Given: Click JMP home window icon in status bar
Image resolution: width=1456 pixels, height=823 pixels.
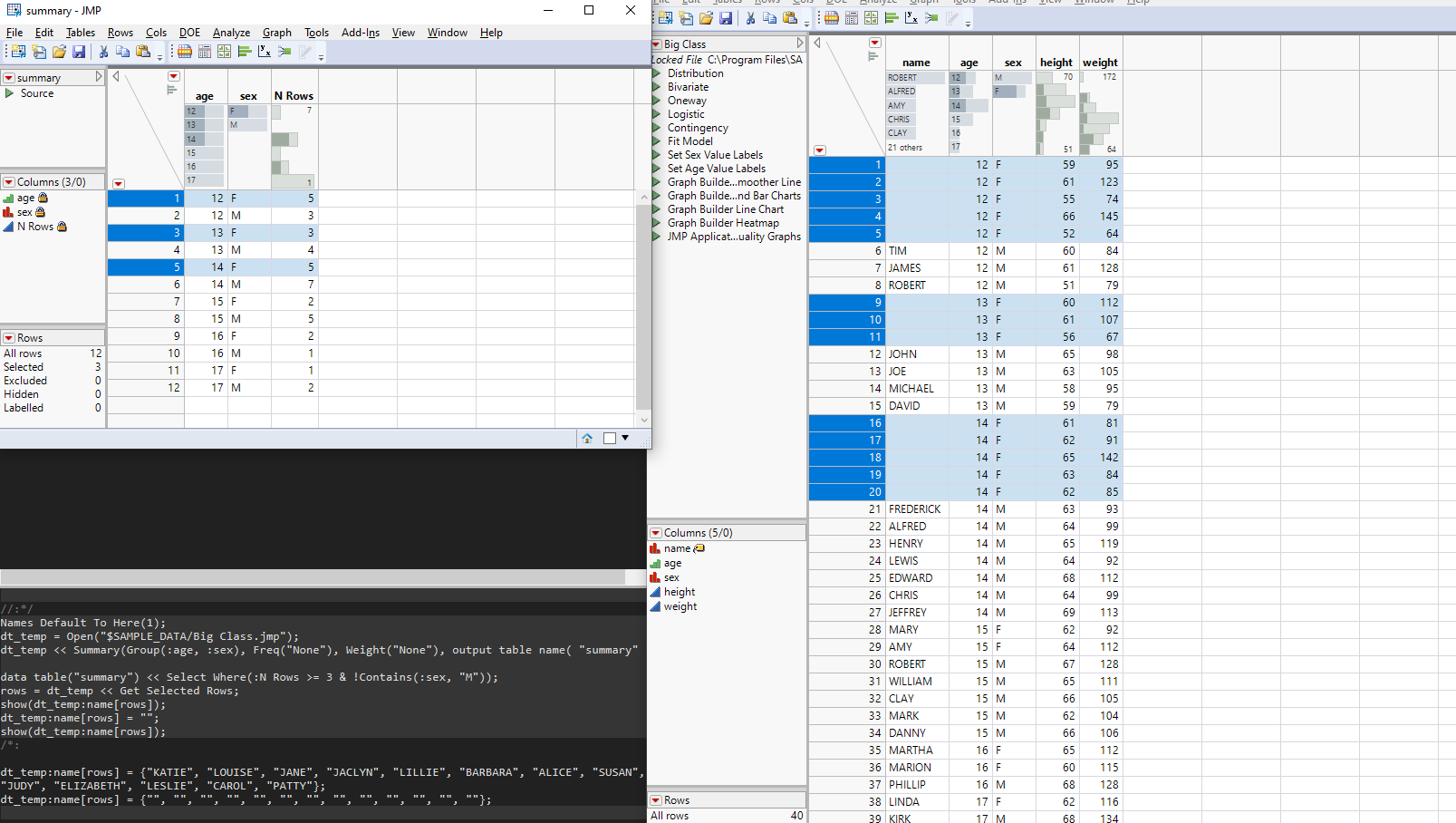Looking at the screenshot, I should point(587,439).
